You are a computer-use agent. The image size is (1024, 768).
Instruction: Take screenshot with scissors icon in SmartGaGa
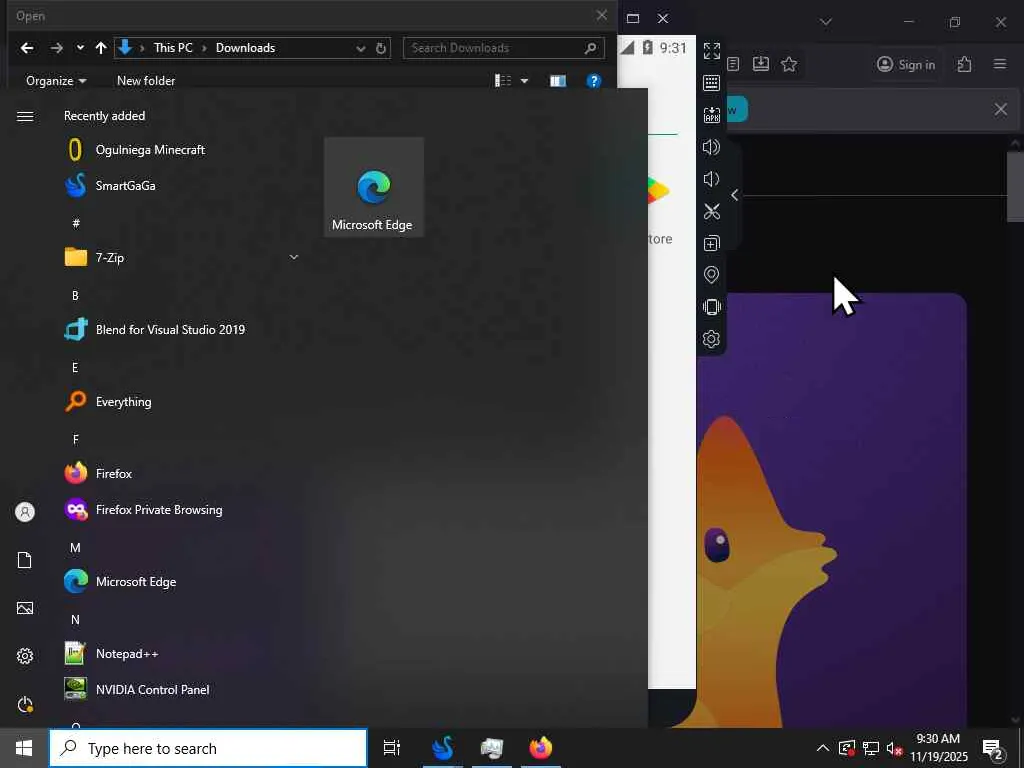(712, 211)
